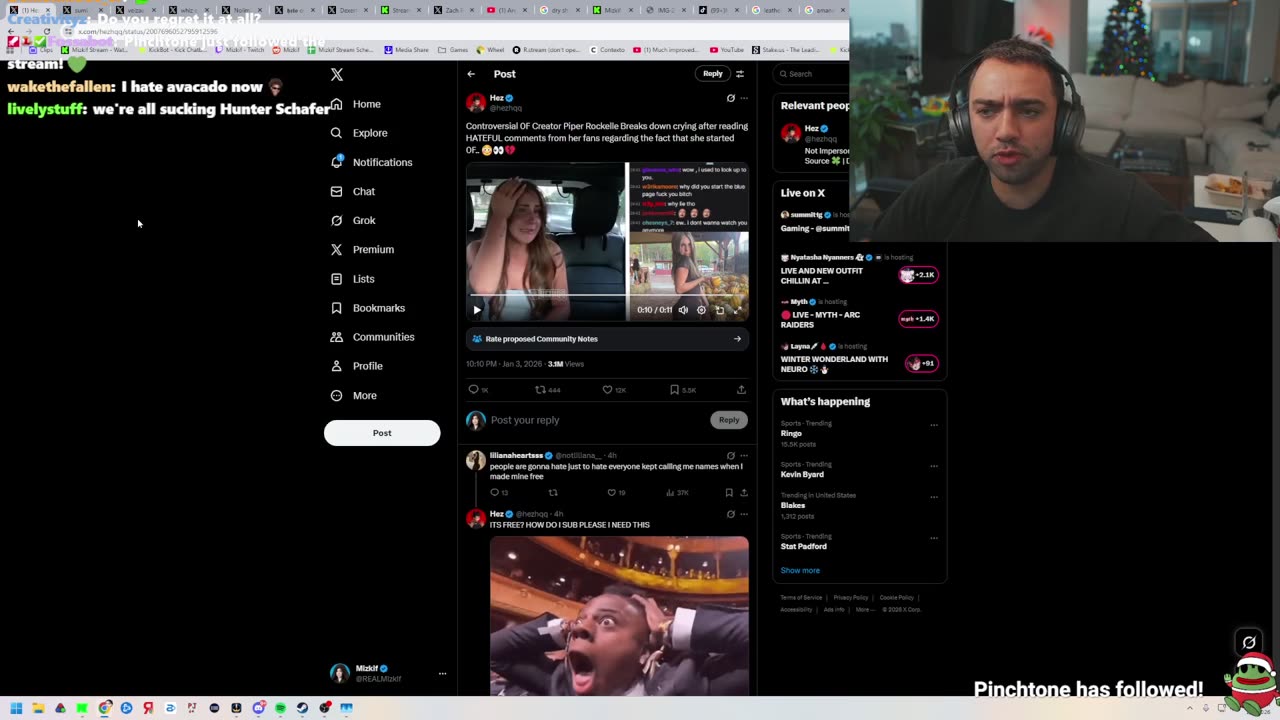Viewport: 1280px width, 720px height.
Task: Open the Games bookmark in bookmarks bar
Action: click(x=453, y=49)
